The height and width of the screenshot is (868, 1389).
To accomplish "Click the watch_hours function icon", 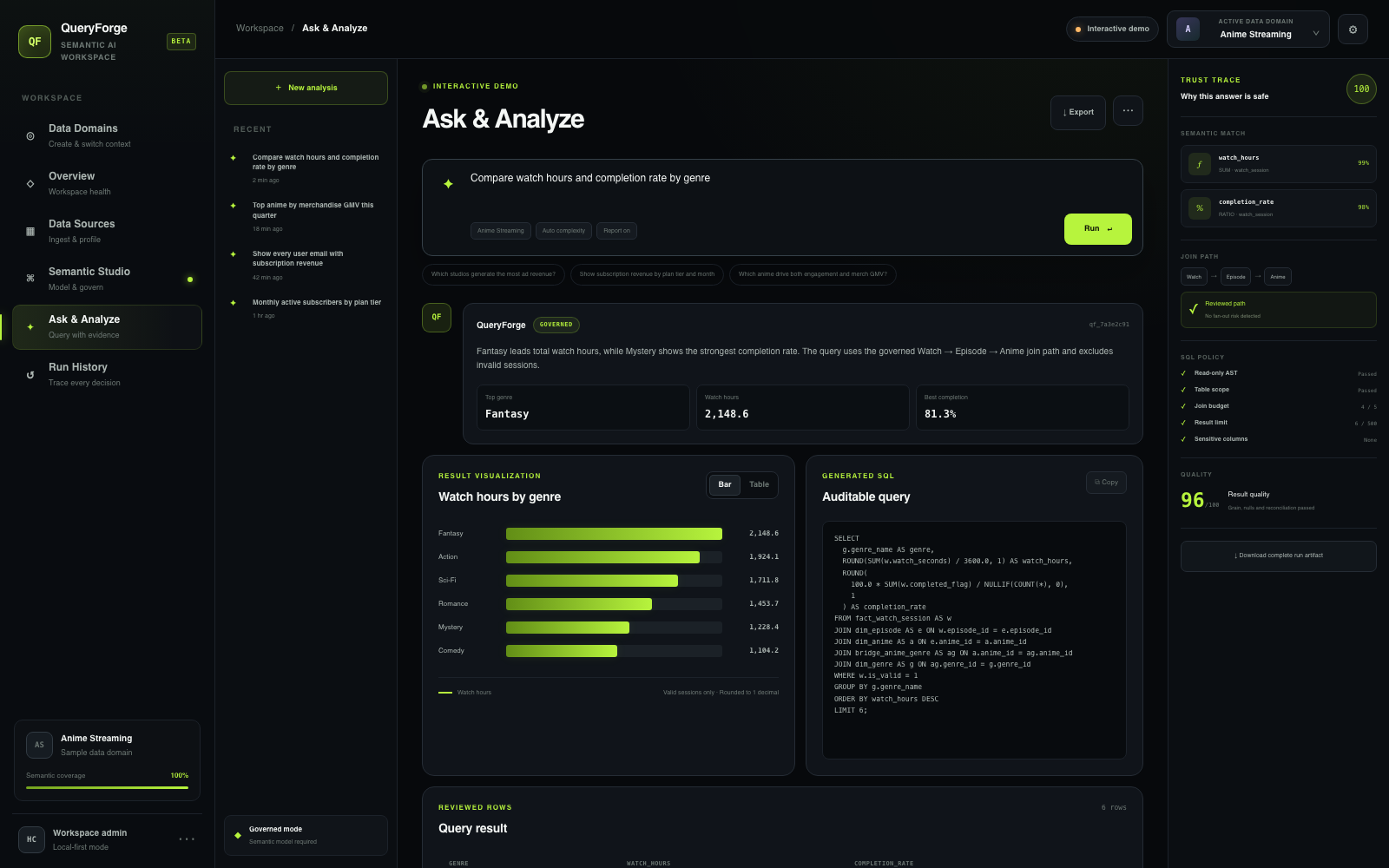I will point(1200,164).
